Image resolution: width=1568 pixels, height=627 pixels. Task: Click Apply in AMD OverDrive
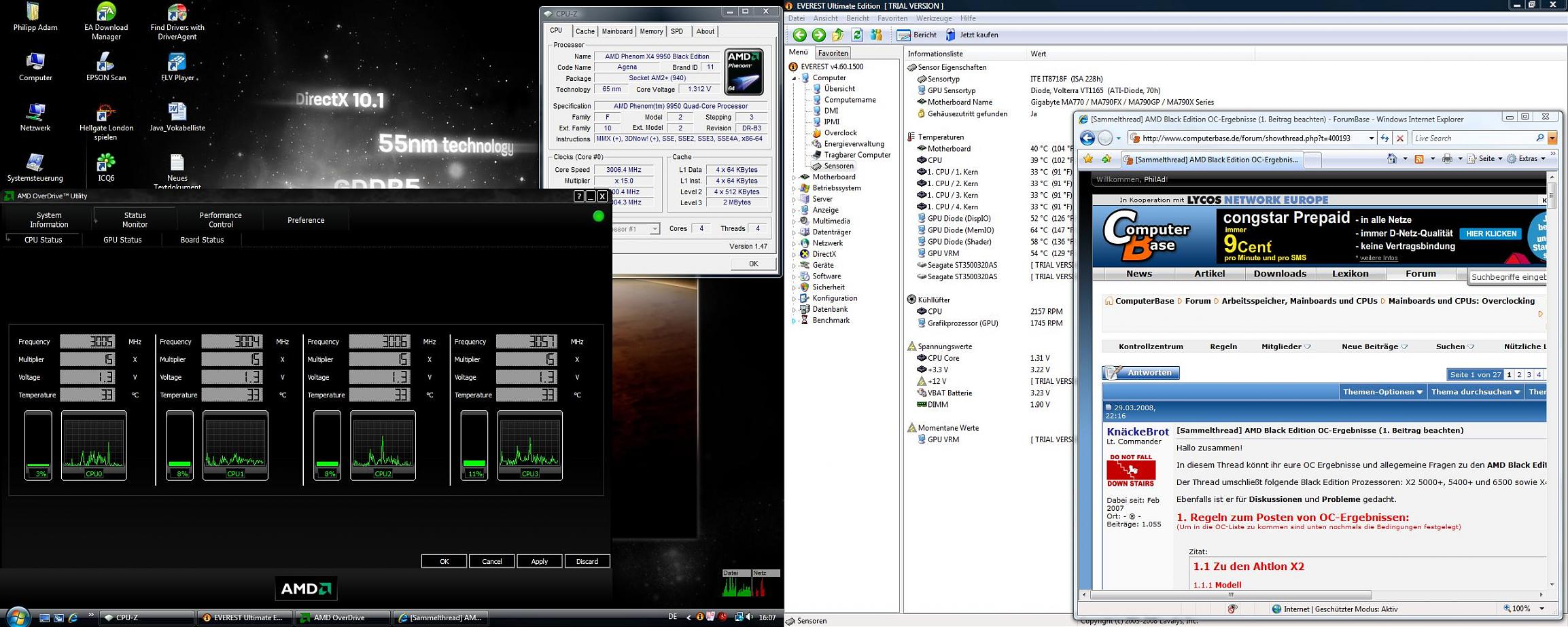pos(540,561)
